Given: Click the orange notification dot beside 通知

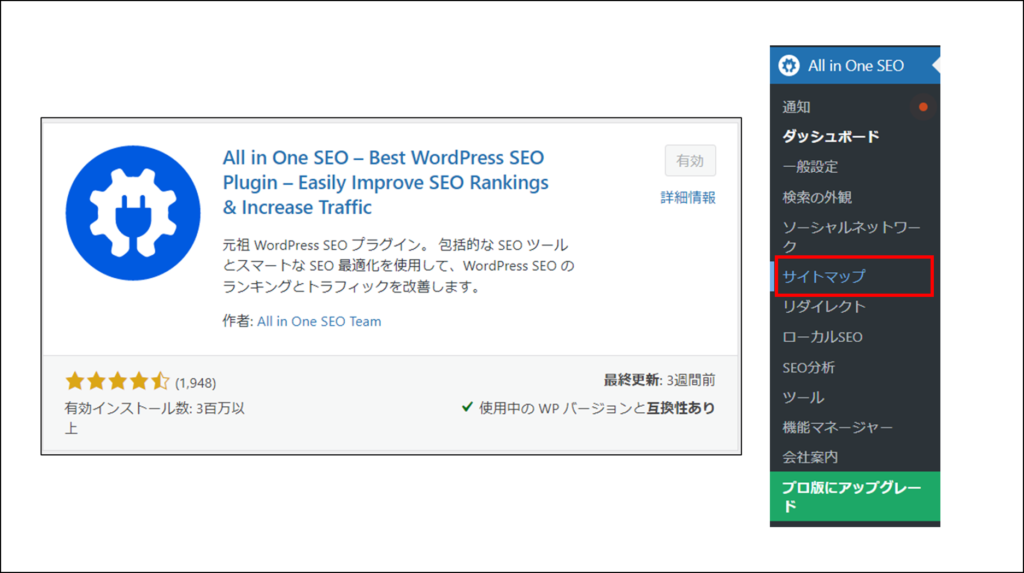Looking at the screenshot, I should 923,107.
